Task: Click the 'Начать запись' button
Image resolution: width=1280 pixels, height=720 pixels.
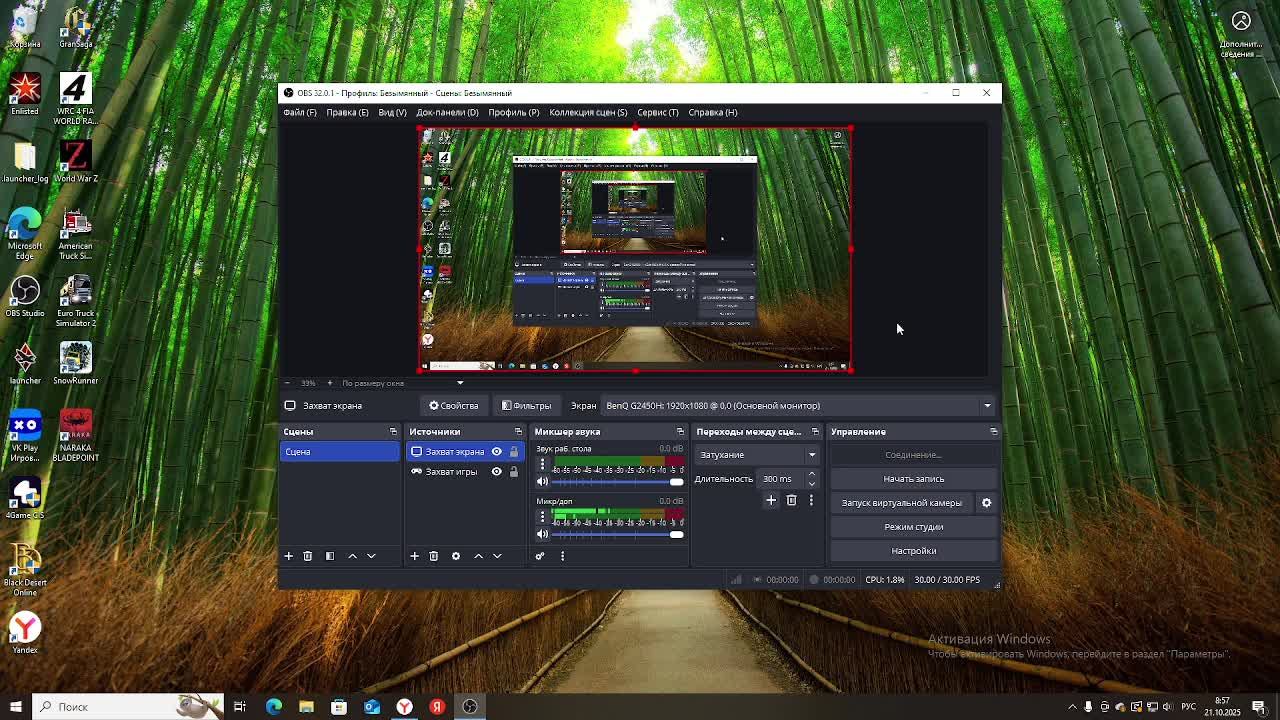Action: [913, 479]
